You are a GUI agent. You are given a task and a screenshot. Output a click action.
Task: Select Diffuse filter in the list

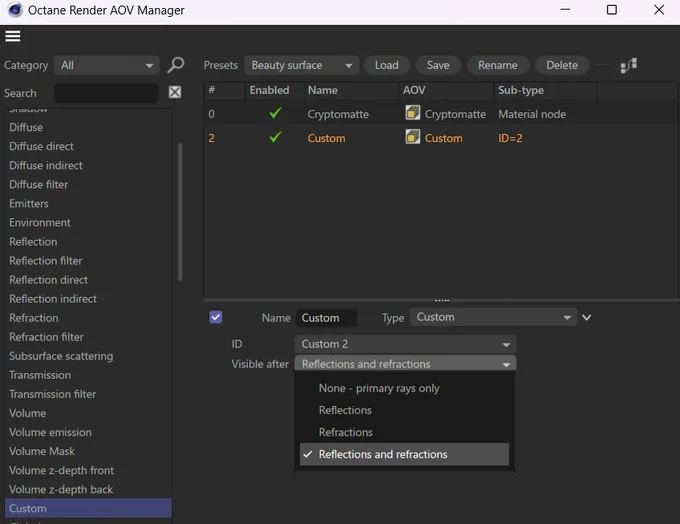(x=88, y=184)
